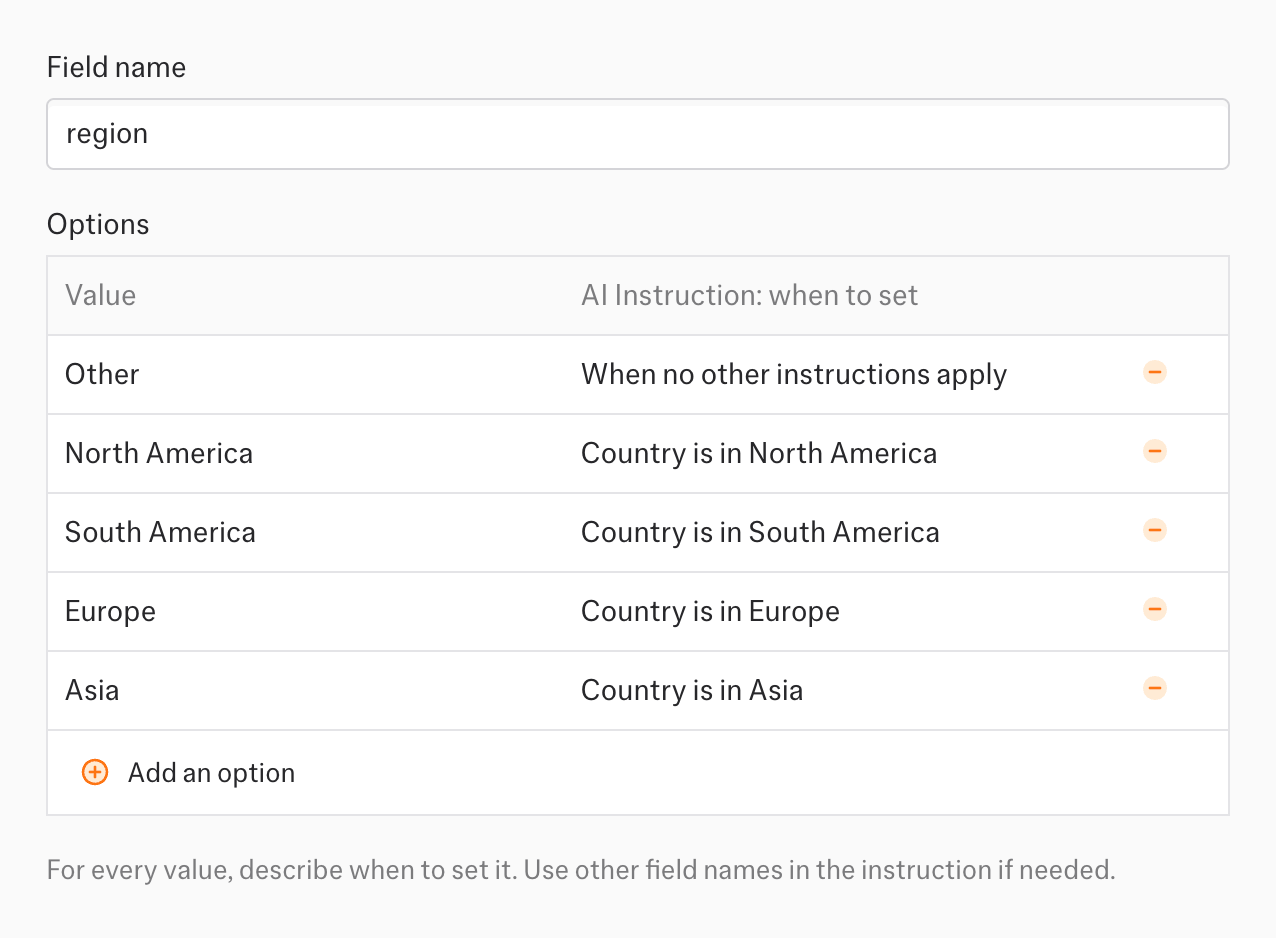Click the Value column header
The height and width of the screenshot is (938, 1276).
point(100,296)
